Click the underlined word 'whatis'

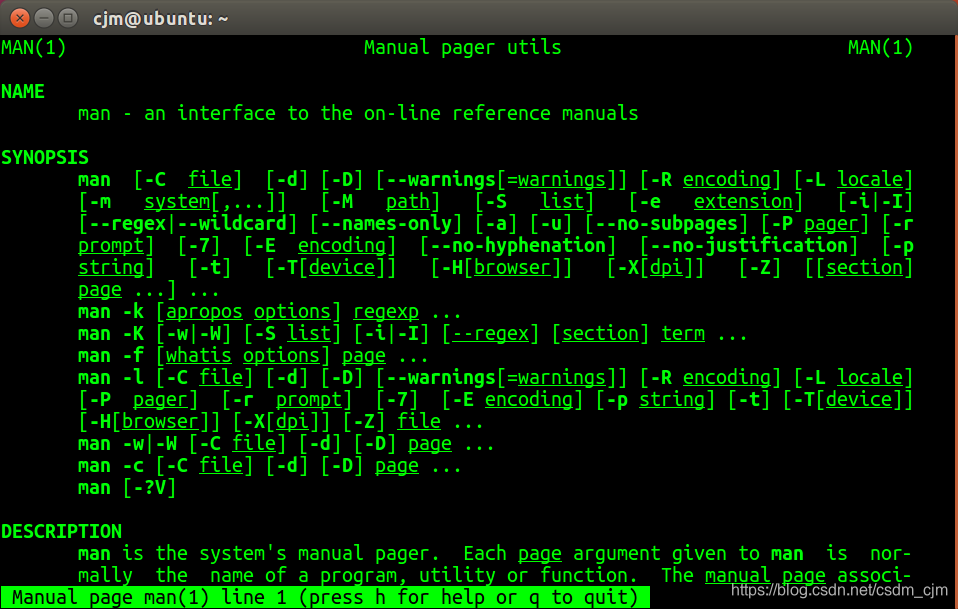point(199,356)
